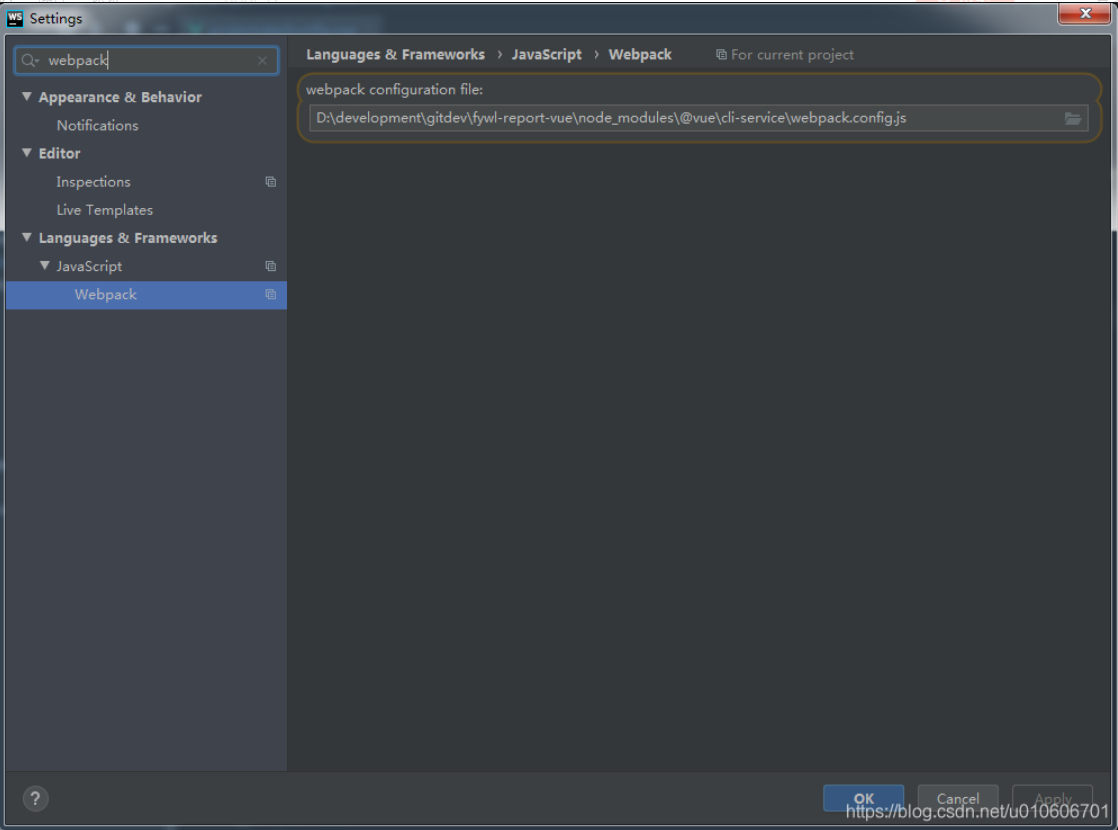Collapse the Languages & Frameworks section
Screen dimensions: 1118x830
click(x=27, y=238)
